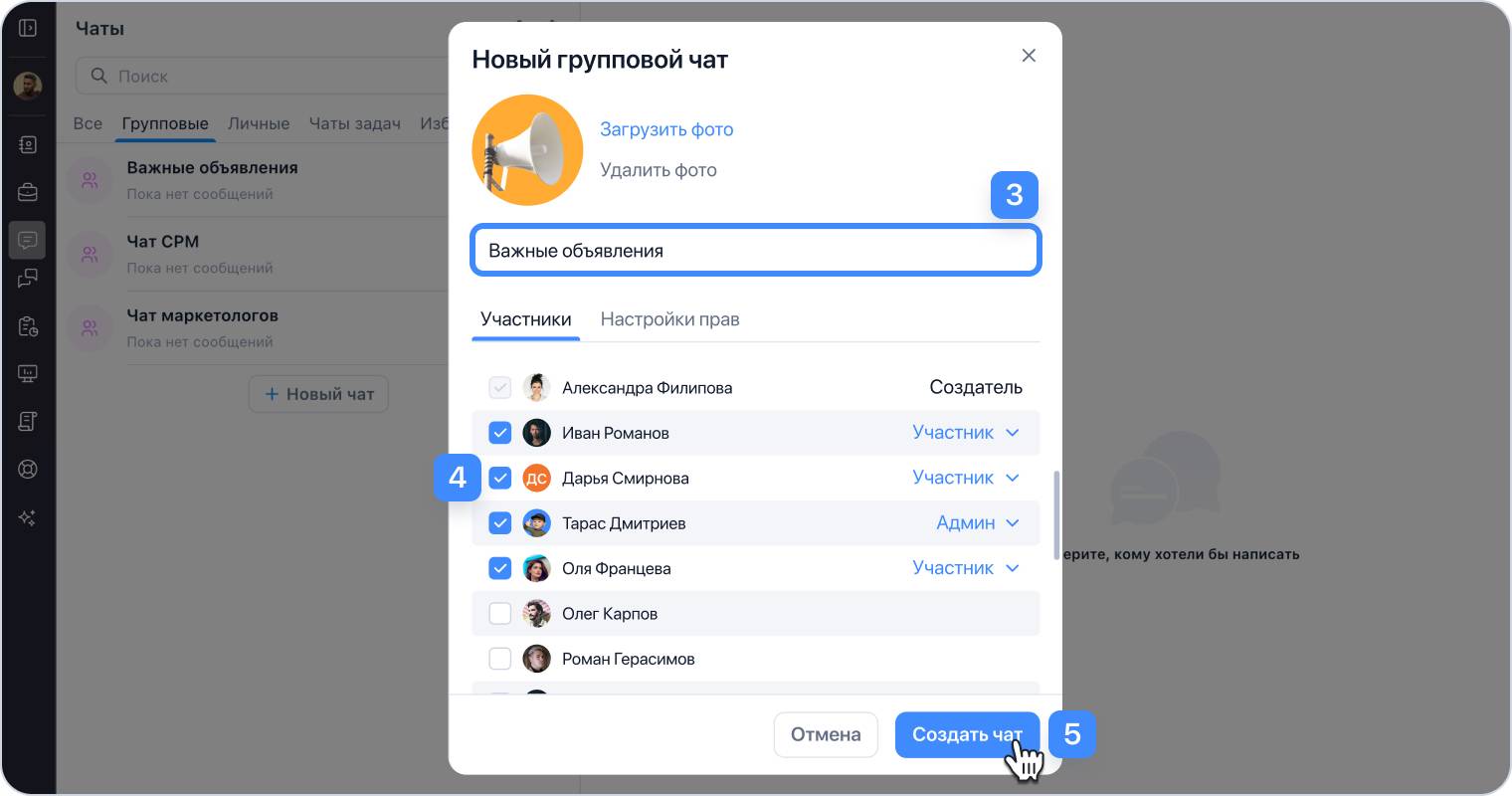Open role dropdown for Оля Францева
The image size is (1512, 796).
point(966,568)
